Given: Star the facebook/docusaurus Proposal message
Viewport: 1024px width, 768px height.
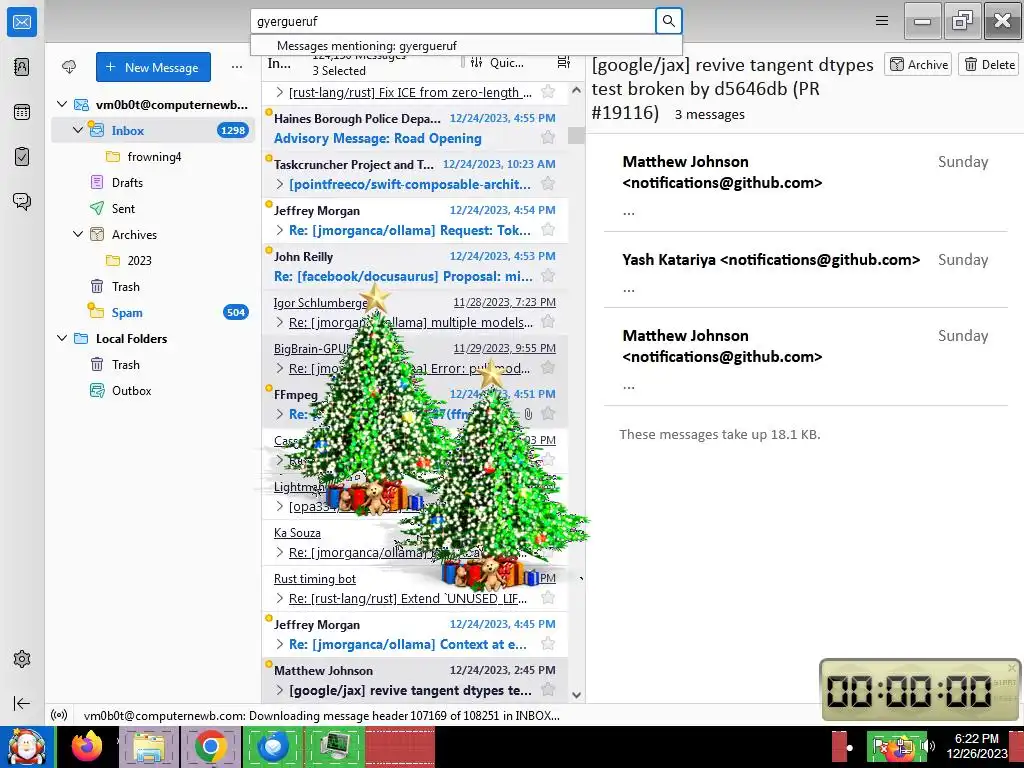Looking at the screenshot, I should pyautogui.click(x=548, y=276).
